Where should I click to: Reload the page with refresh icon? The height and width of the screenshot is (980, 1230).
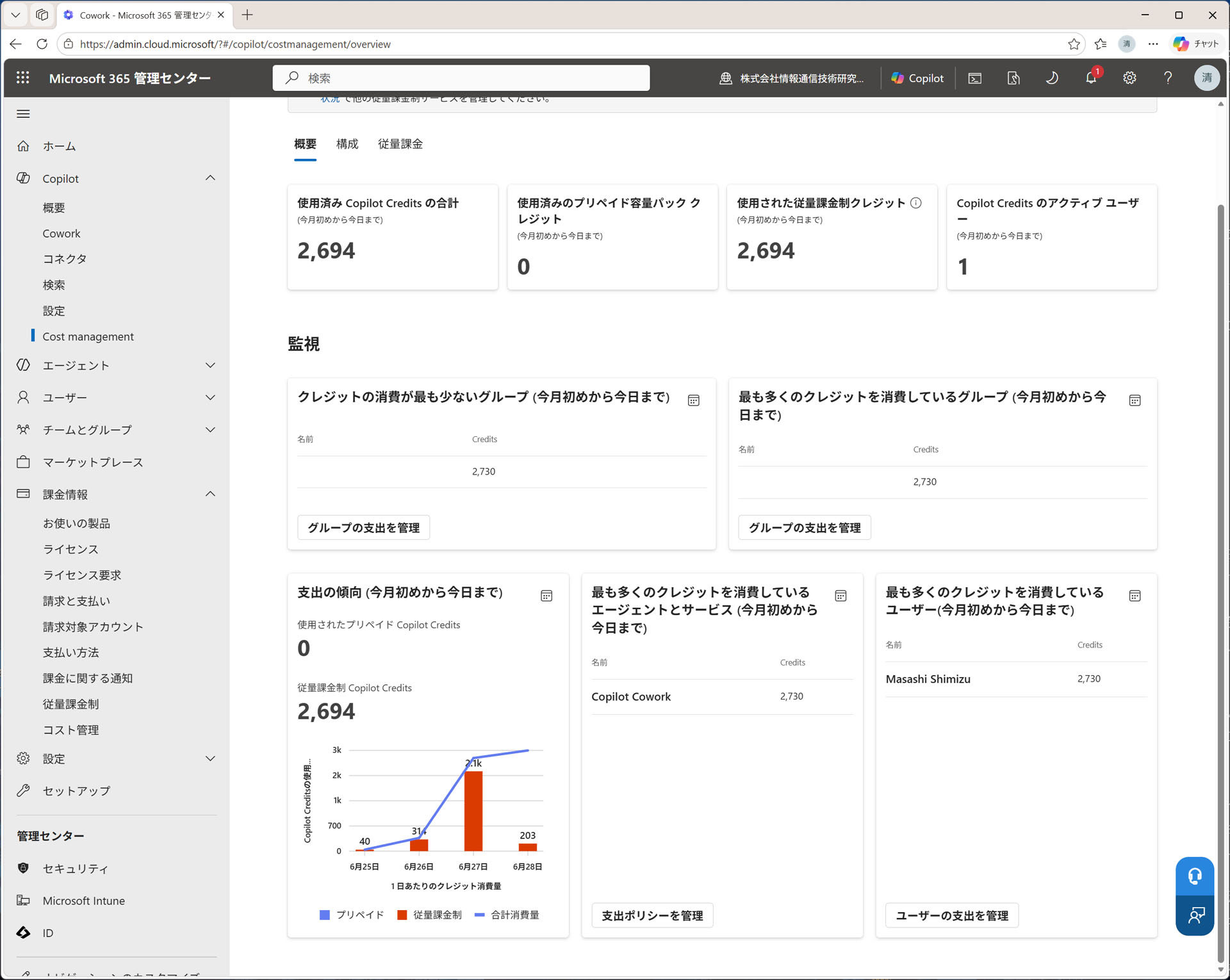click(42, 44)
